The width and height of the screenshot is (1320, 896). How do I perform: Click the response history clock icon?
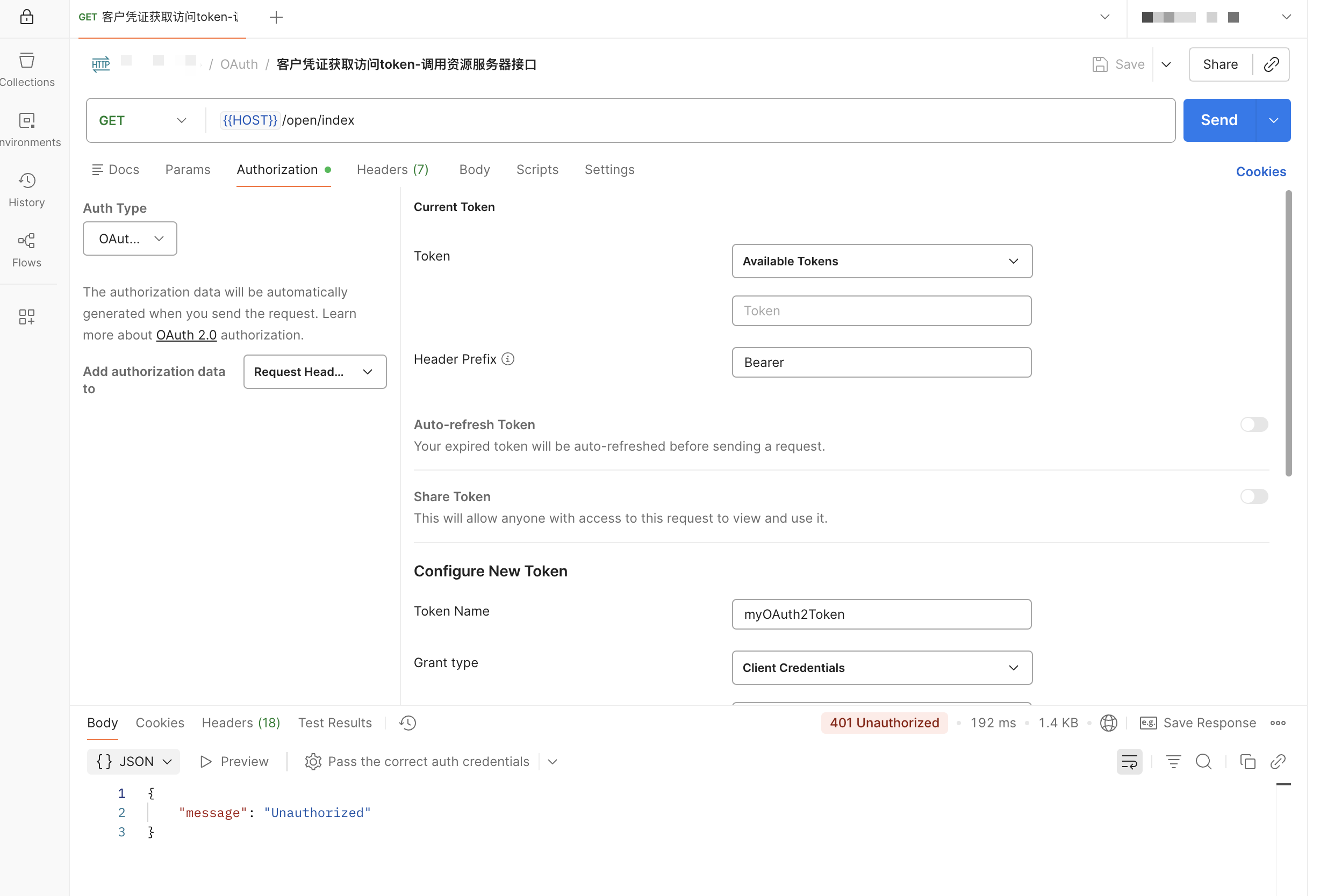click(407, 723)
